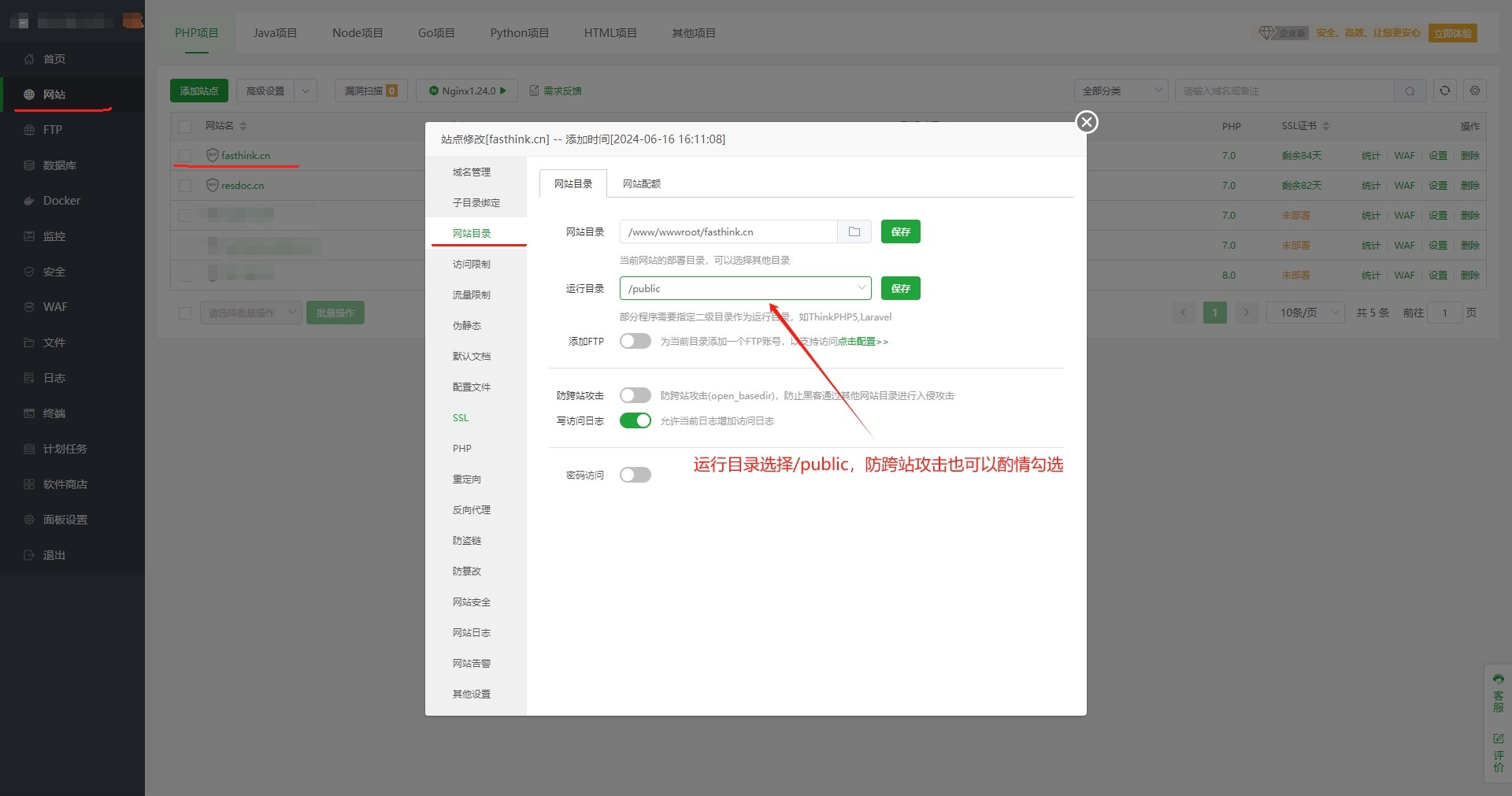Viewport: 1512px width, 796px height.
Task: Save the 运行目录 setting
Action: (x=900, y=288)
